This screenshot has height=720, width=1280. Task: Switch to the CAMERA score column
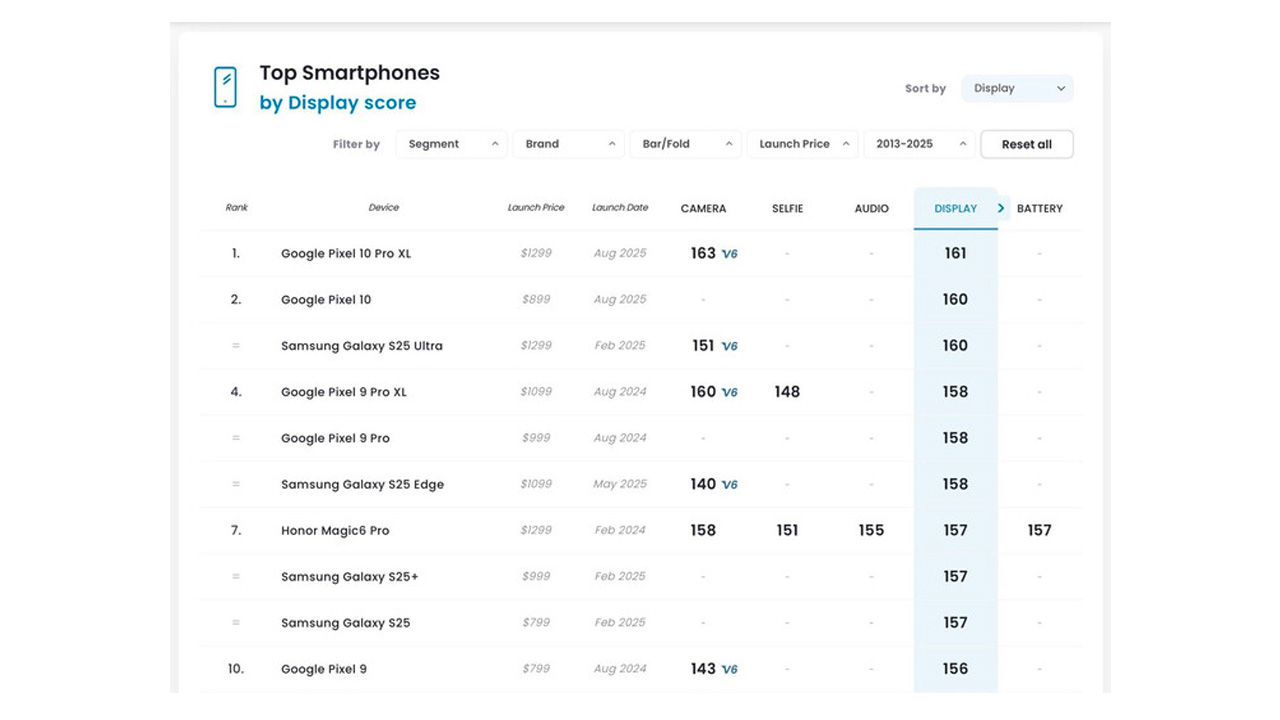pyautogui.click(x=703, y=208)
